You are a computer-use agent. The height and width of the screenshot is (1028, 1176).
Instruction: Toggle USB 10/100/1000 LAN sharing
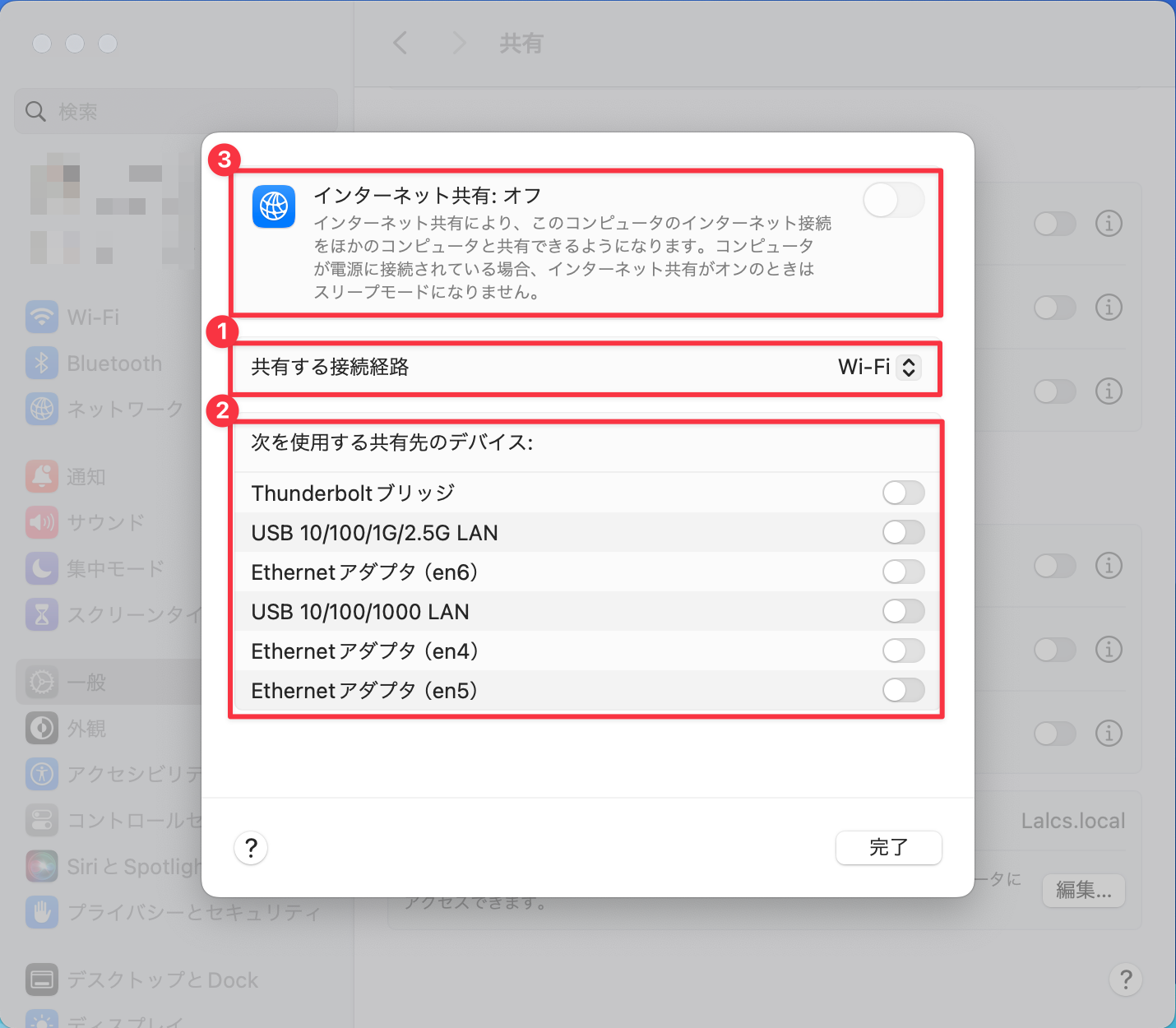[903, 611]
